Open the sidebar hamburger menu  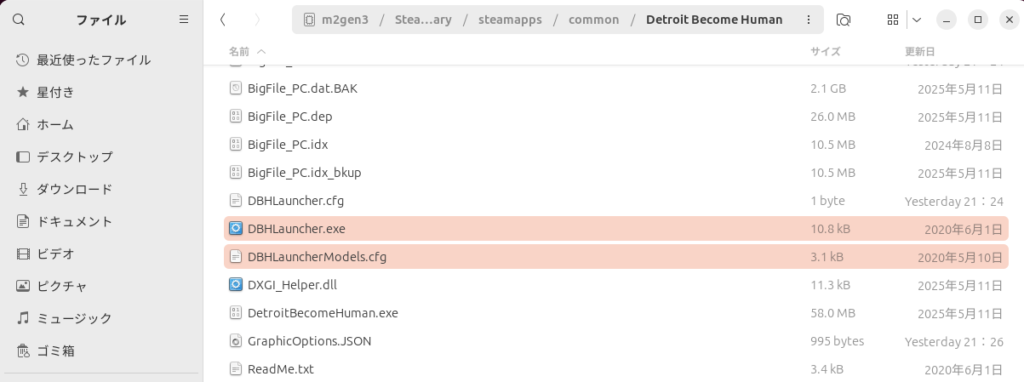pyautogui.click(x=184, y=20)
